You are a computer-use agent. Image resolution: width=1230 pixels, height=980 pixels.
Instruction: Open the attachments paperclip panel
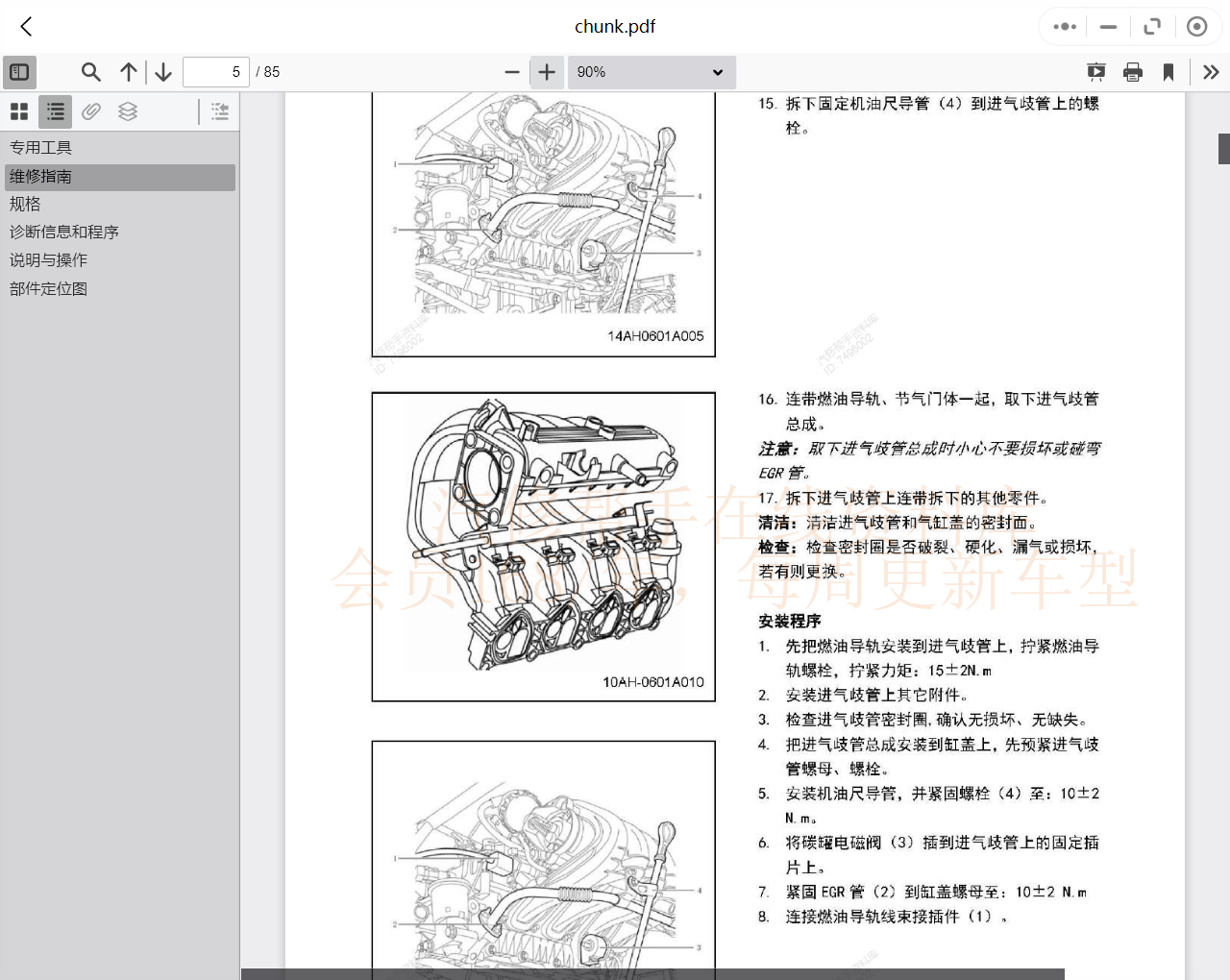[90, 111]
